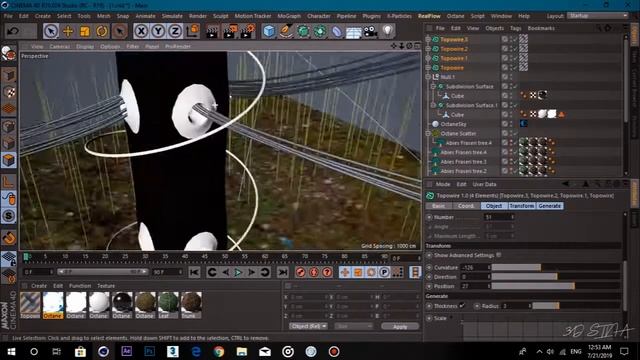The height and width of the screenshot is (360, 640).
Task: Click the Record Active Objects button
Action: [301, 272]
